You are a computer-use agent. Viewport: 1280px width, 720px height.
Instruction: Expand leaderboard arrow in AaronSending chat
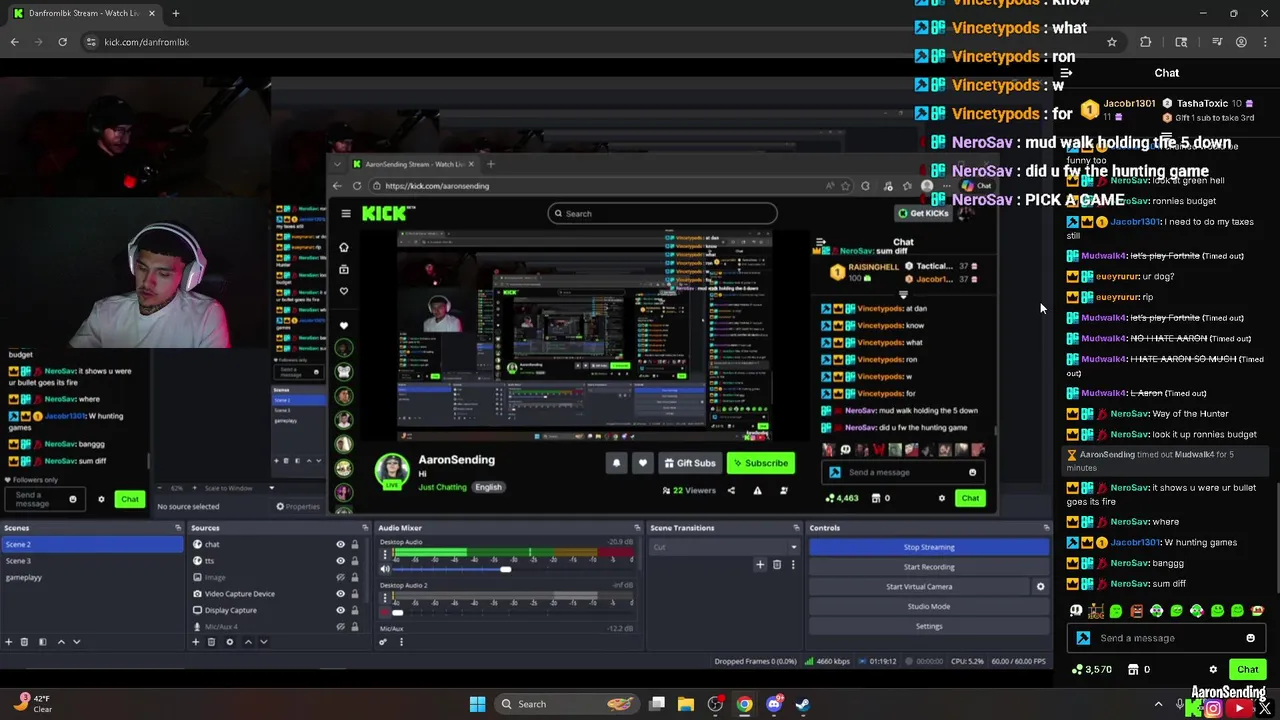(x=903, y=295)
